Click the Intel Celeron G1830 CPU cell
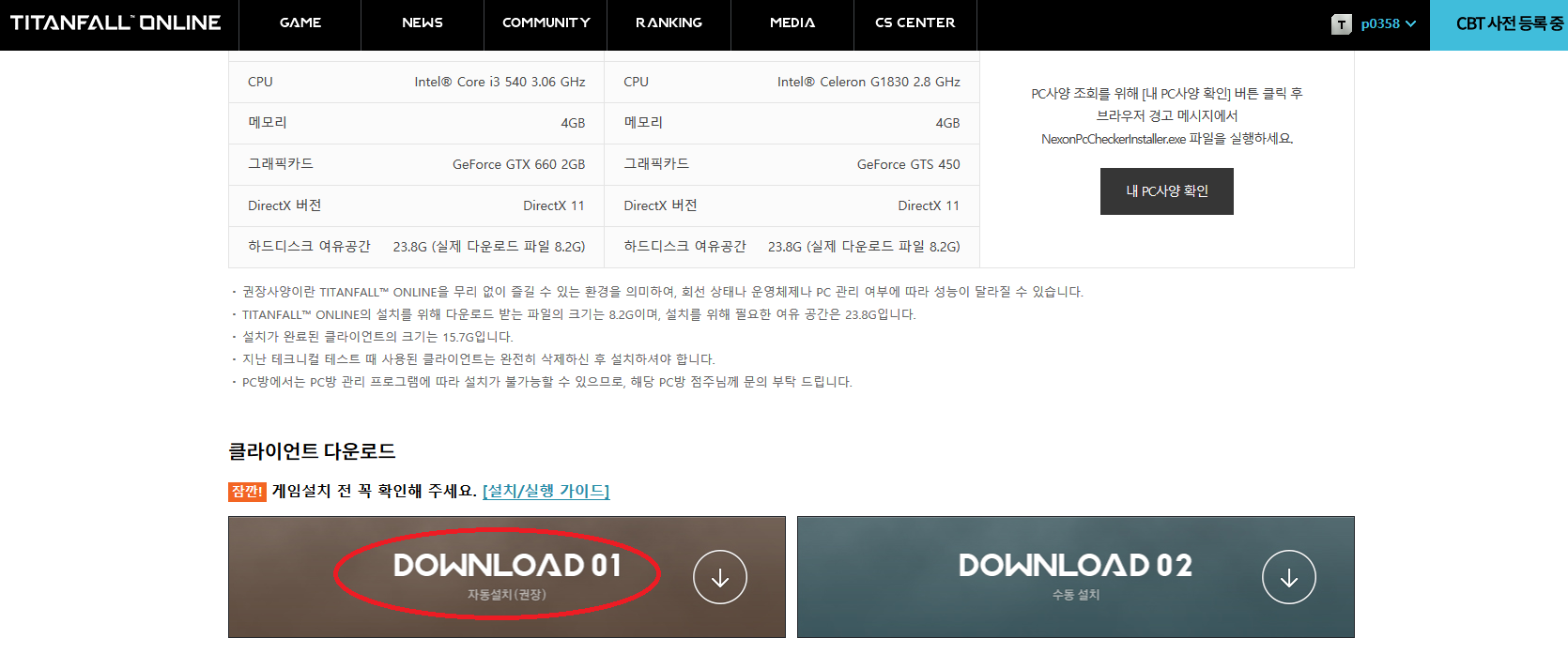Viewport: 1568px width, 669px height. (868, 83)
